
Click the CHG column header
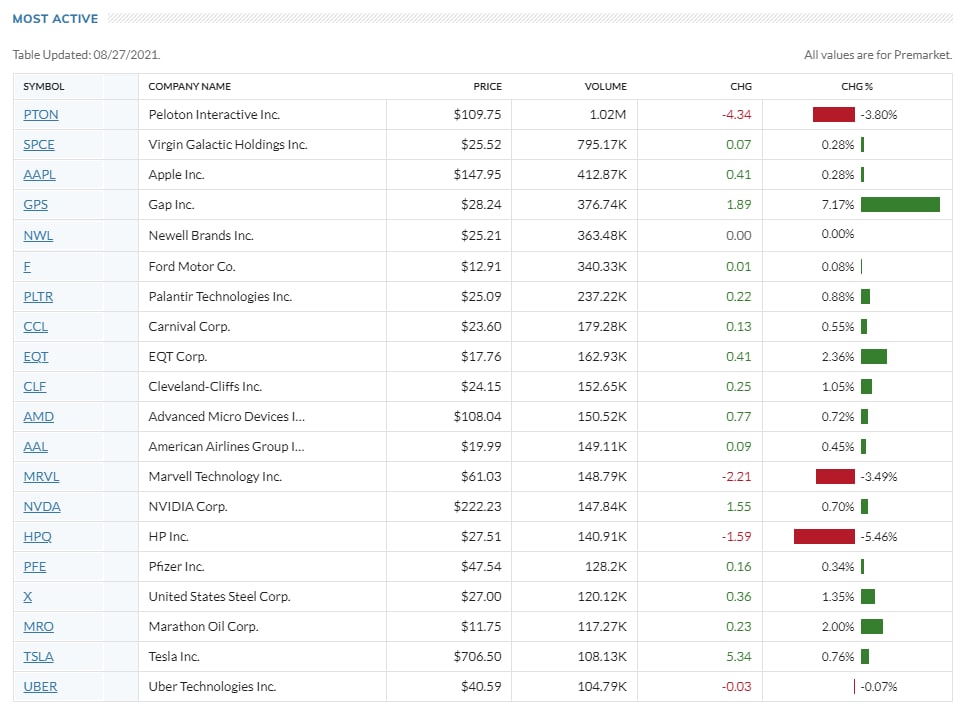coord(741,87)
